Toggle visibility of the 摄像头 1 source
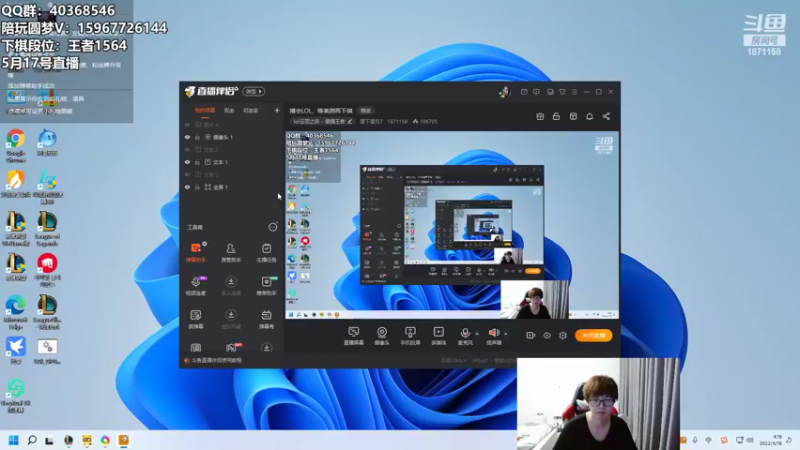Image resolution: width=800 pixels, height=450 pixels. (x=187, y=137)
